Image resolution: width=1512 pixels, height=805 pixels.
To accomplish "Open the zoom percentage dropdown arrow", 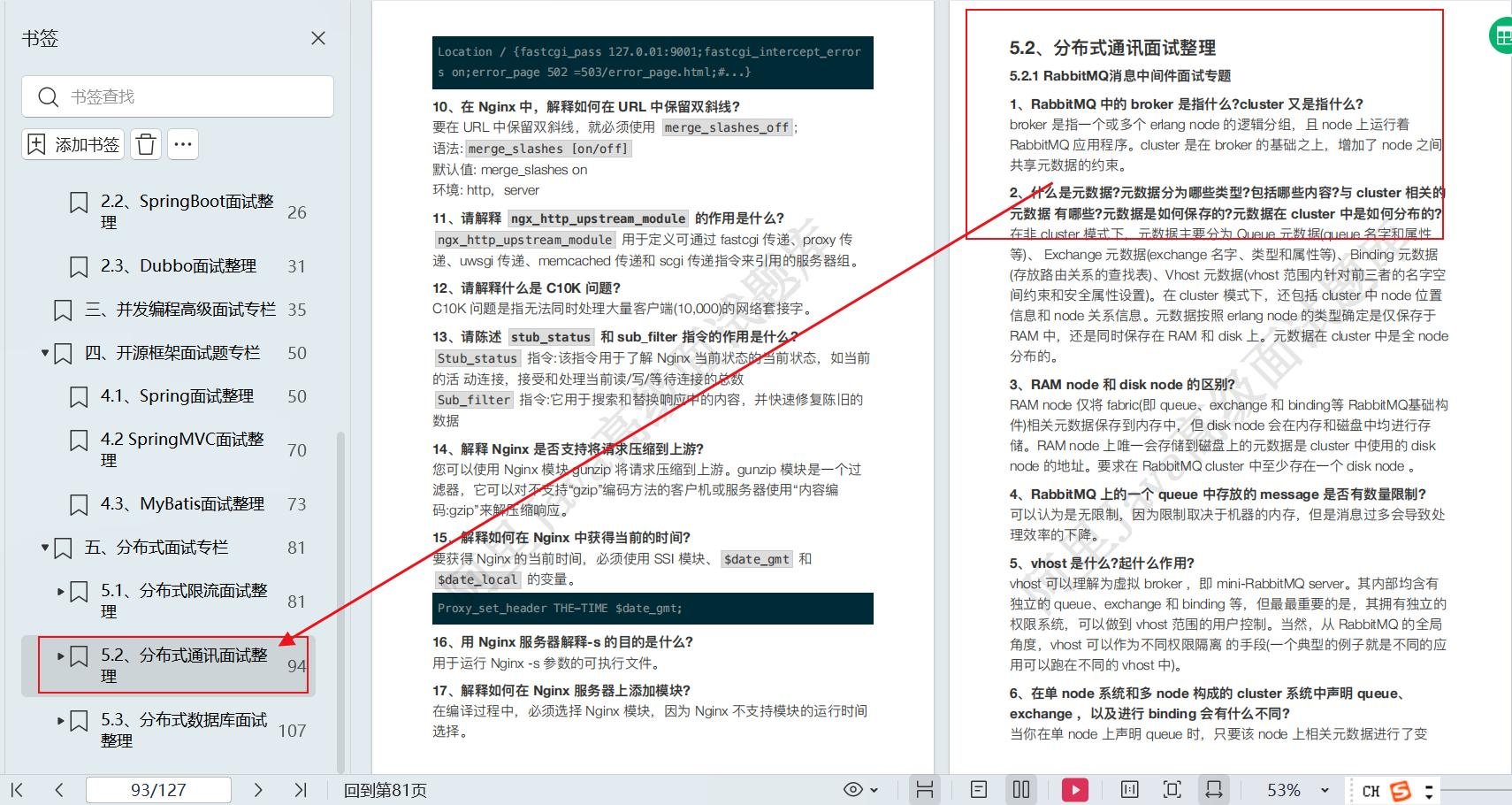I will coord(1325,790).
